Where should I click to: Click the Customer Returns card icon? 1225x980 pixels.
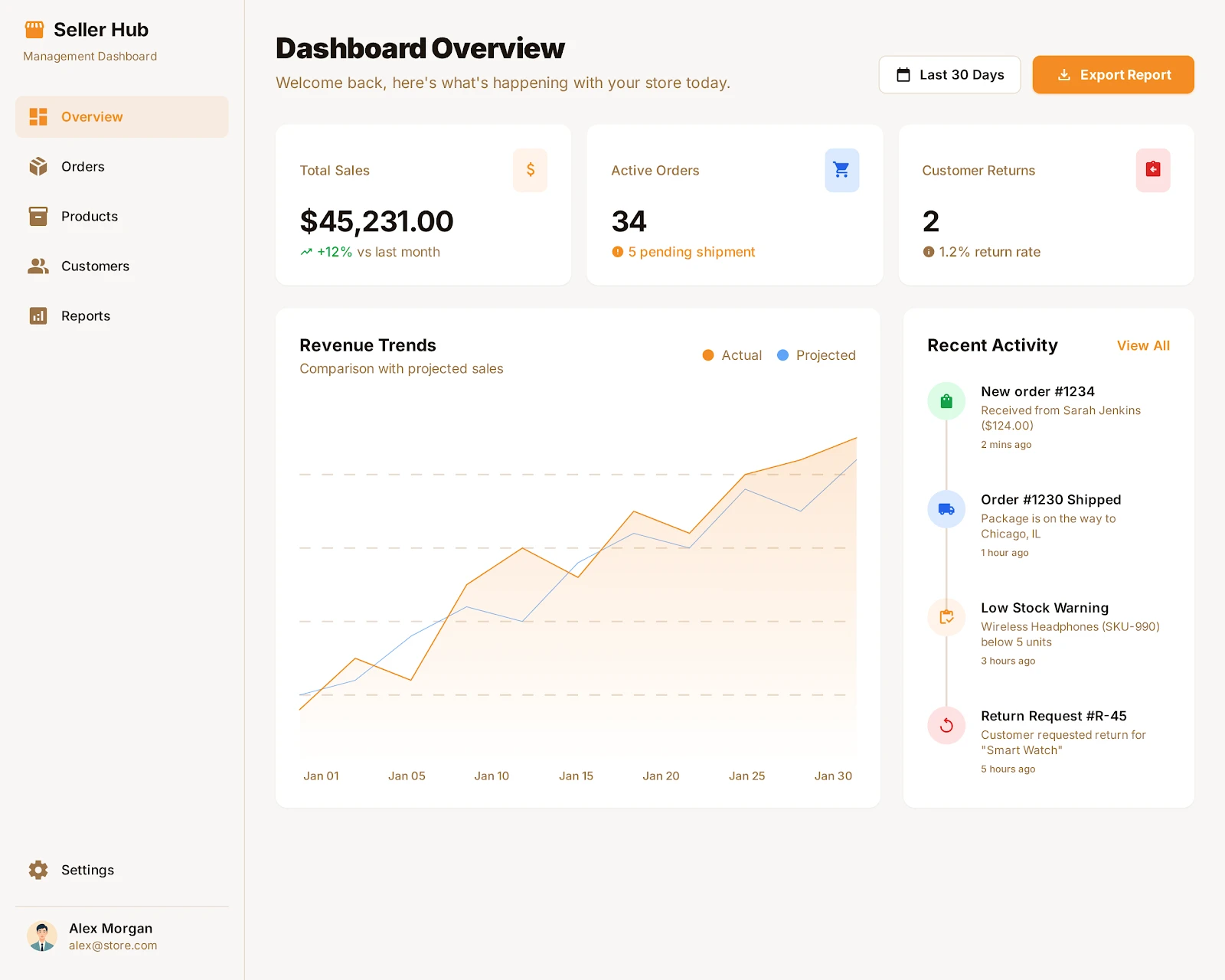1153,170
